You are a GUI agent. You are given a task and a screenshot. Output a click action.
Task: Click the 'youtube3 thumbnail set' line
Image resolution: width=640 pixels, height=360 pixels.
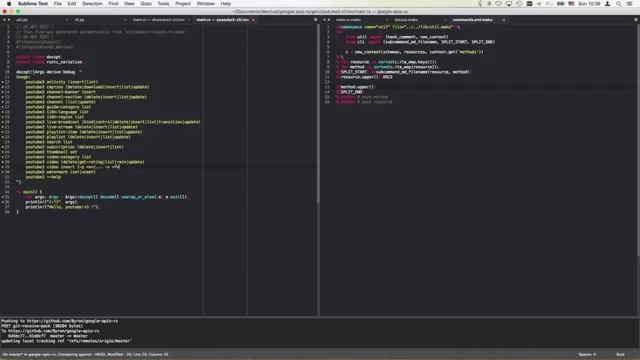(x=51, y=152)
